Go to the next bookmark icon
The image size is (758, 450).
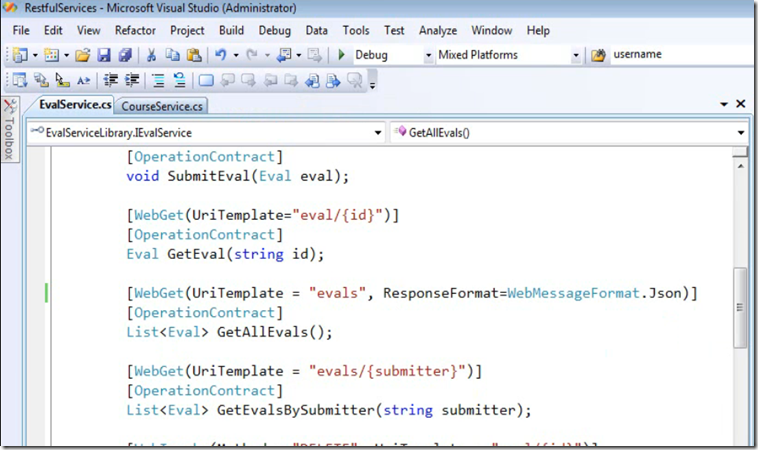click(248, 80)
